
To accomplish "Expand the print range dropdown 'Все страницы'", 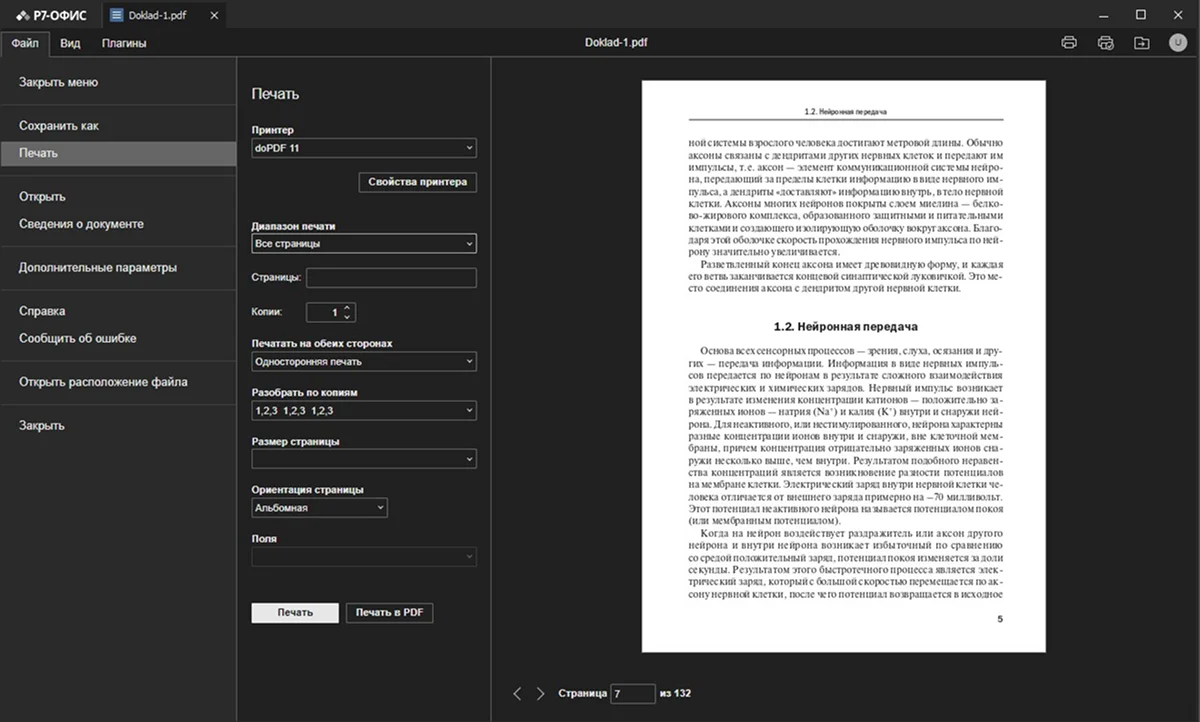I will click(364, 243).
